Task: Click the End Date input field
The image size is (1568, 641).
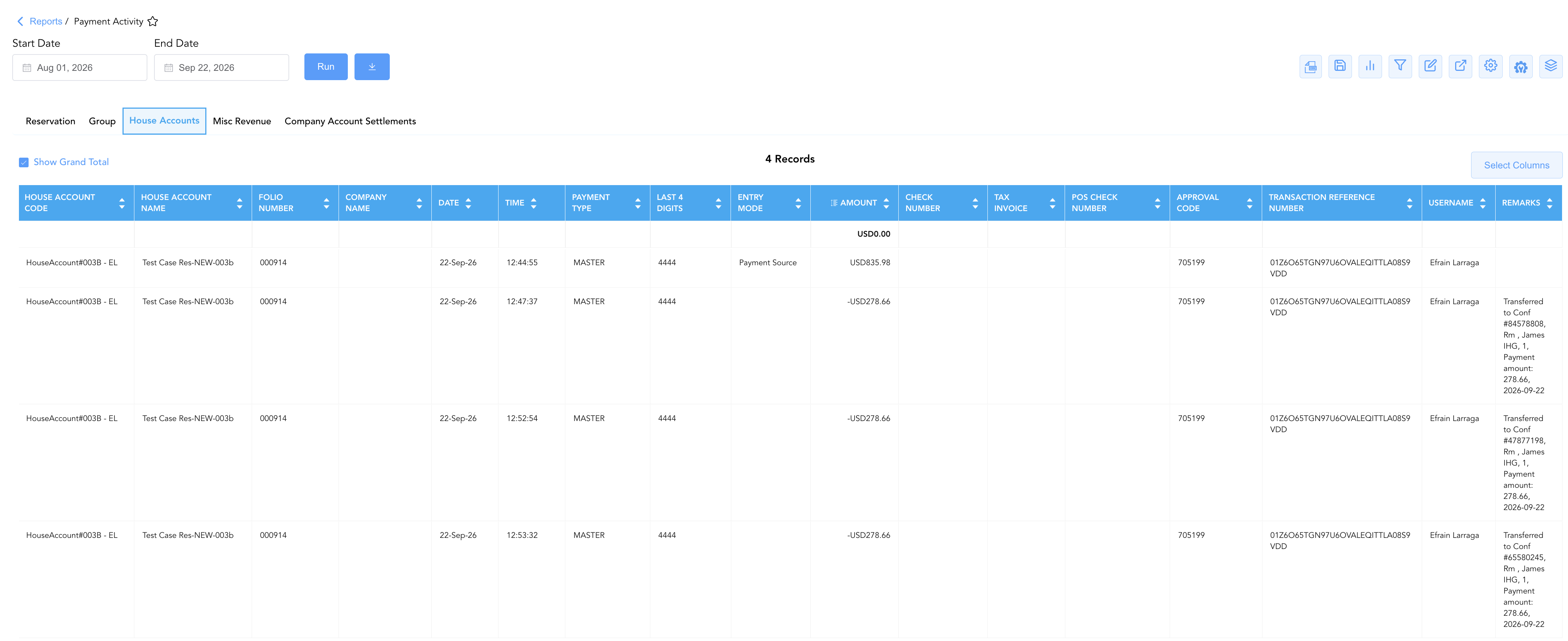Action: click(222, 68)
